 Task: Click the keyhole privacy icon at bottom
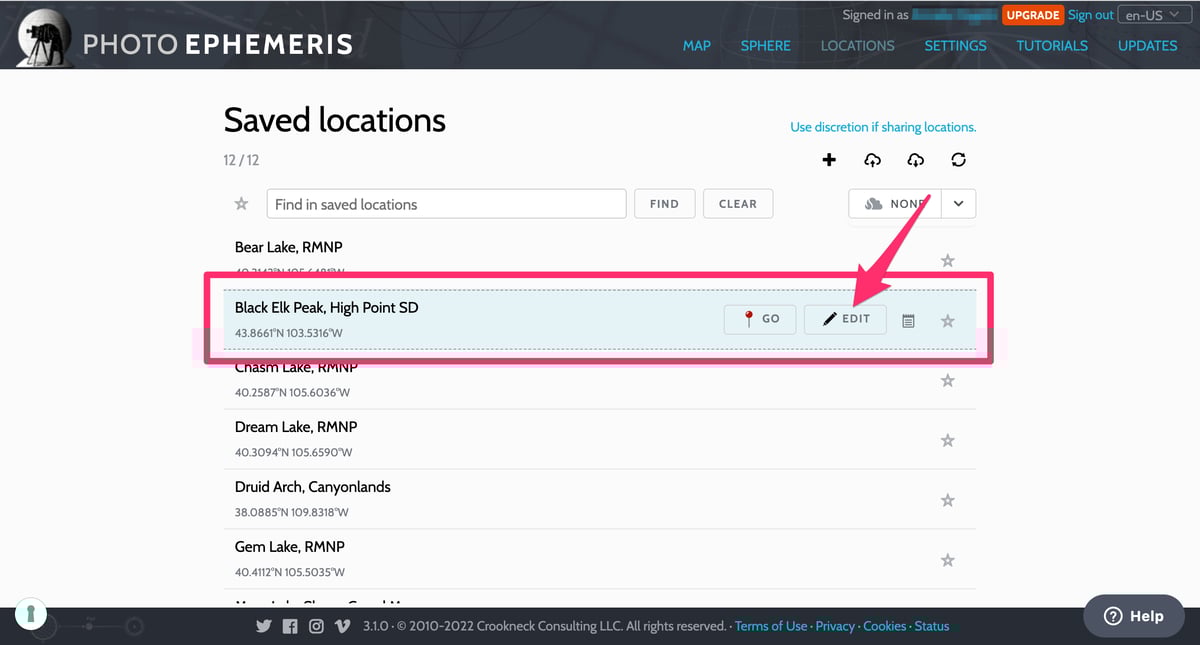tap(31, 612)
